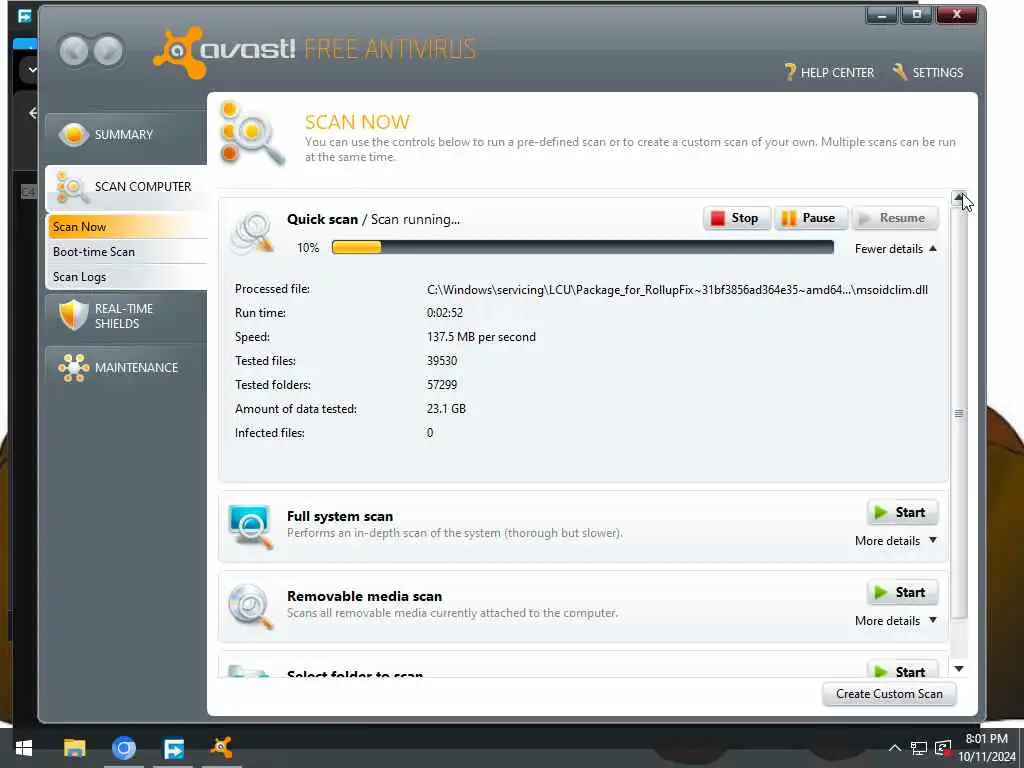Stop the running quick scan
1024x768 pixels.
[736, 218]
